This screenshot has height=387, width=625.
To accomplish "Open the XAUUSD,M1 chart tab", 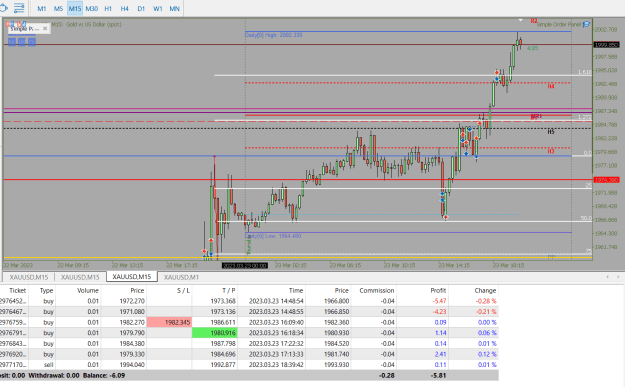I will coord(181,277).
